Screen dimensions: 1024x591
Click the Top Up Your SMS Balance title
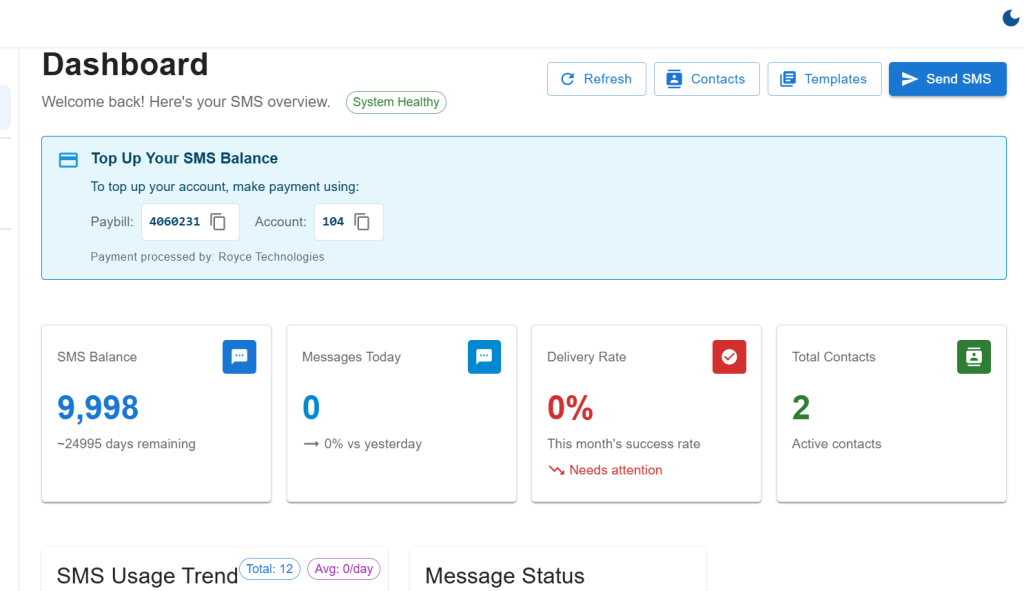pyautogui.click(x=184, y=158)
